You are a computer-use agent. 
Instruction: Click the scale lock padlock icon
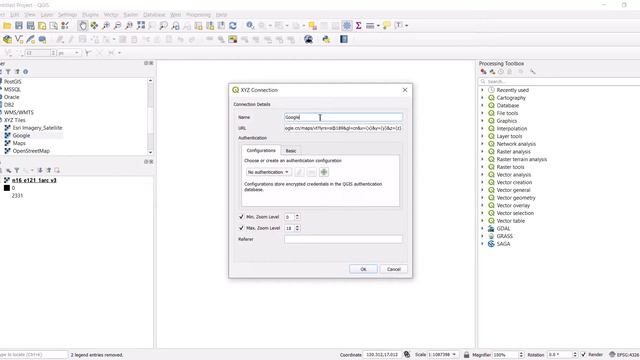[467, 354]
